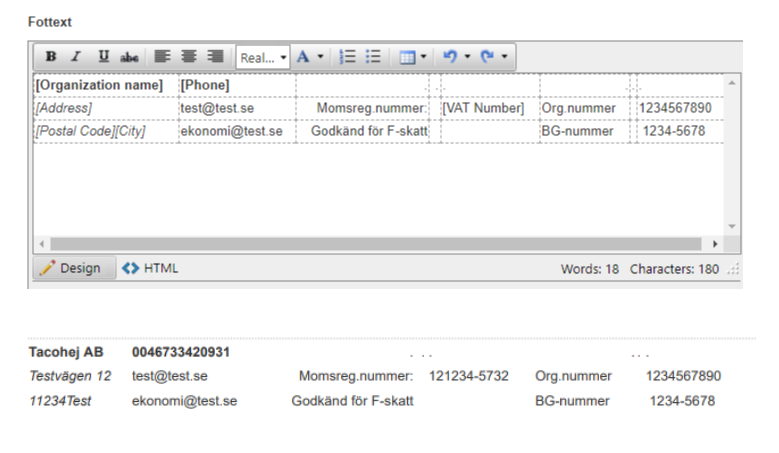Center align the text
779x453 pixels.
(189, 57)
